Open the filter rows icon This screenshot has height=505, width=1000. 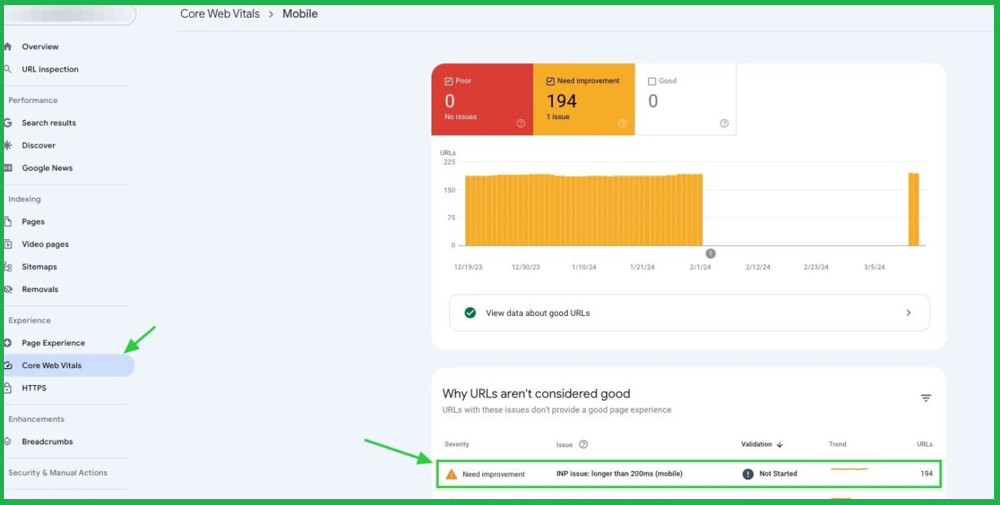926,398
